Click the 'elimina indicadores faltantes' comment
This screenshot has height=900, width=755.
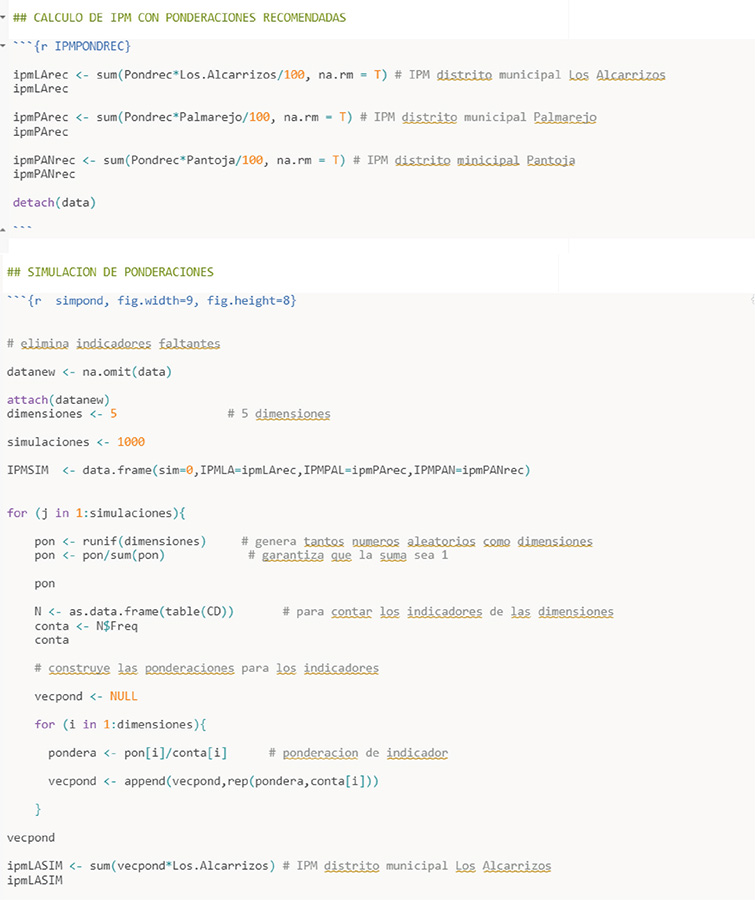click(x=113, y=343)
